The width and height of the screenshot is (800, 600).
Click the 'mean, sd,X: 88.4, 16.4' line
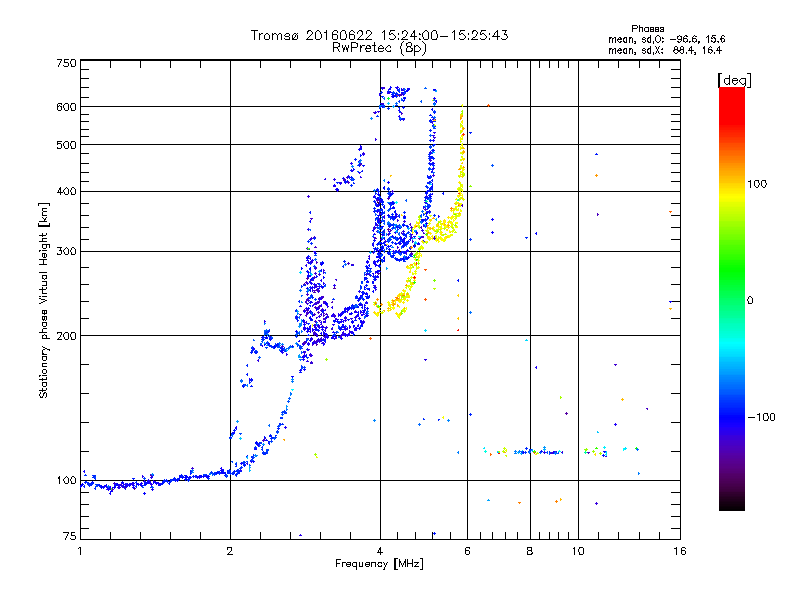click(x=665, y=50)
